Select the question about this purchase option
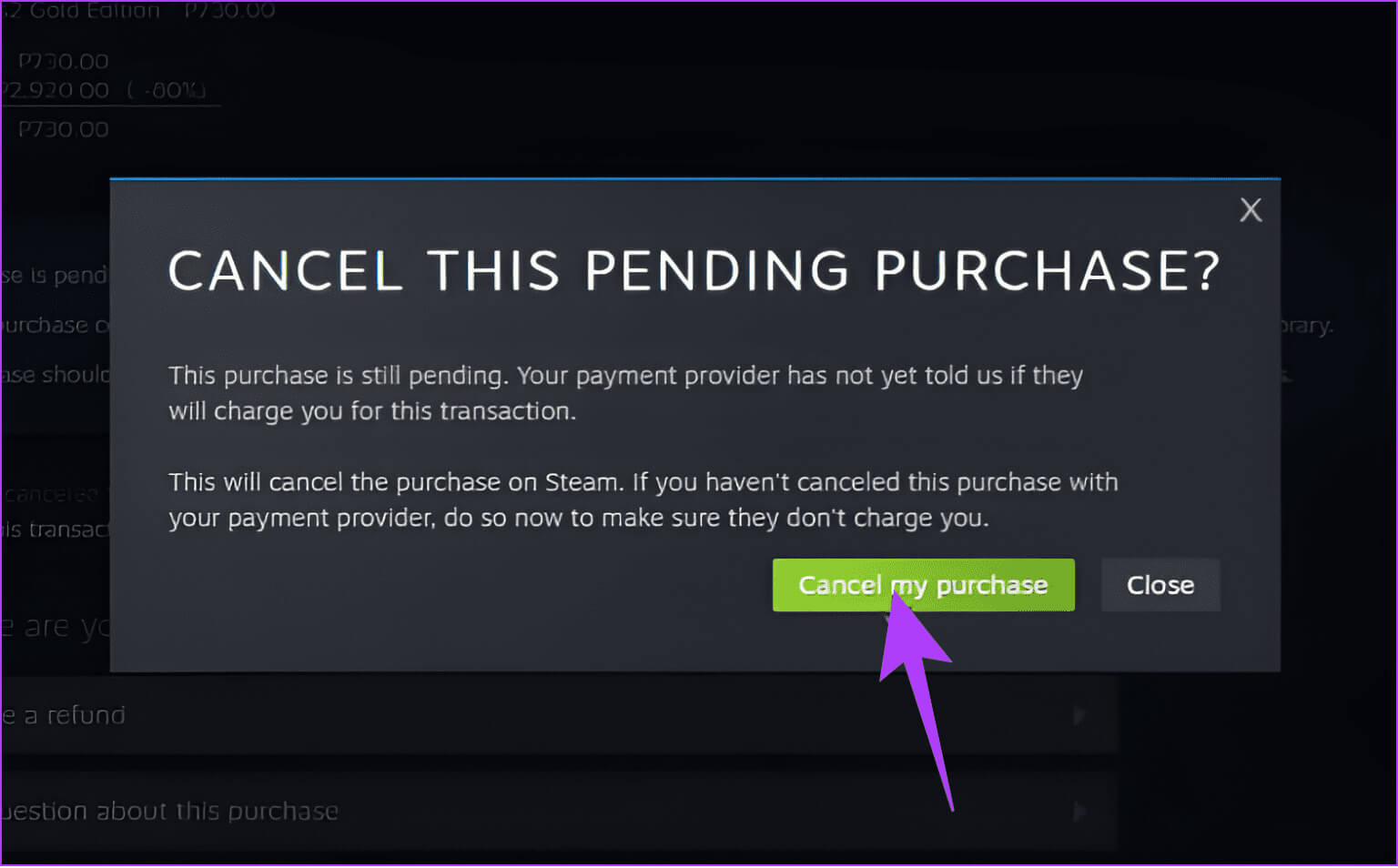Screen dimensions: 1398x868 click(546, 811)
